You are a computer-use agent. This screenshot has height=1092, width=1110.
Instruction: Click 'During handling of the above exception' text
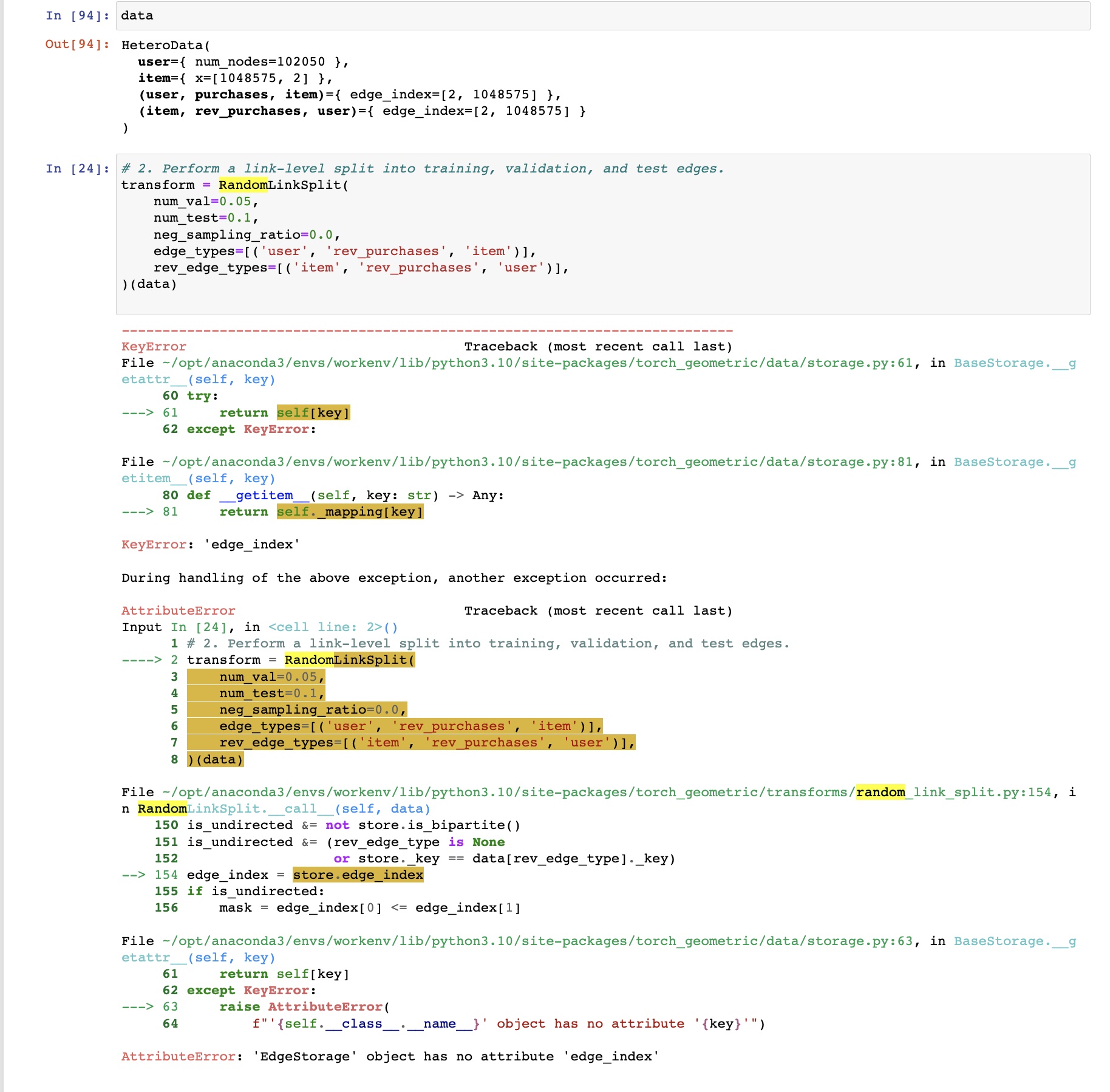pos(394,578)
